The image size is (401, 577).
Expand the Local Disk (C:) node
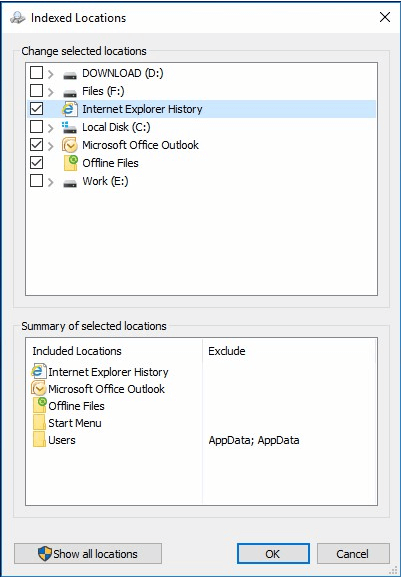coord(51,128)
